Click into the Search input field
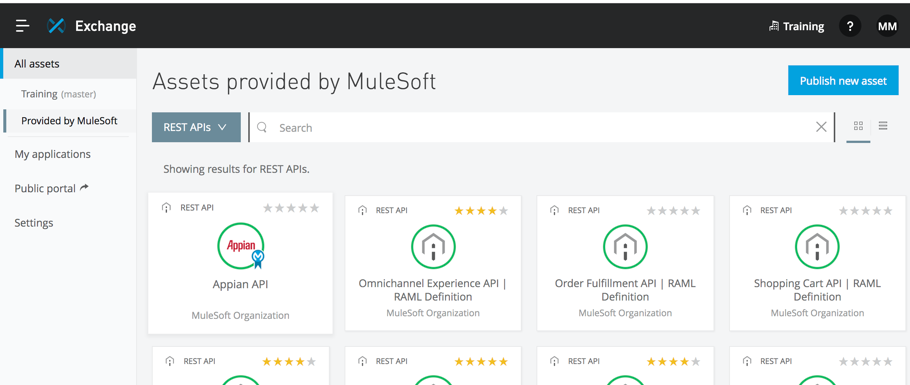Screen dimensions: 910x385 [543, 127]
